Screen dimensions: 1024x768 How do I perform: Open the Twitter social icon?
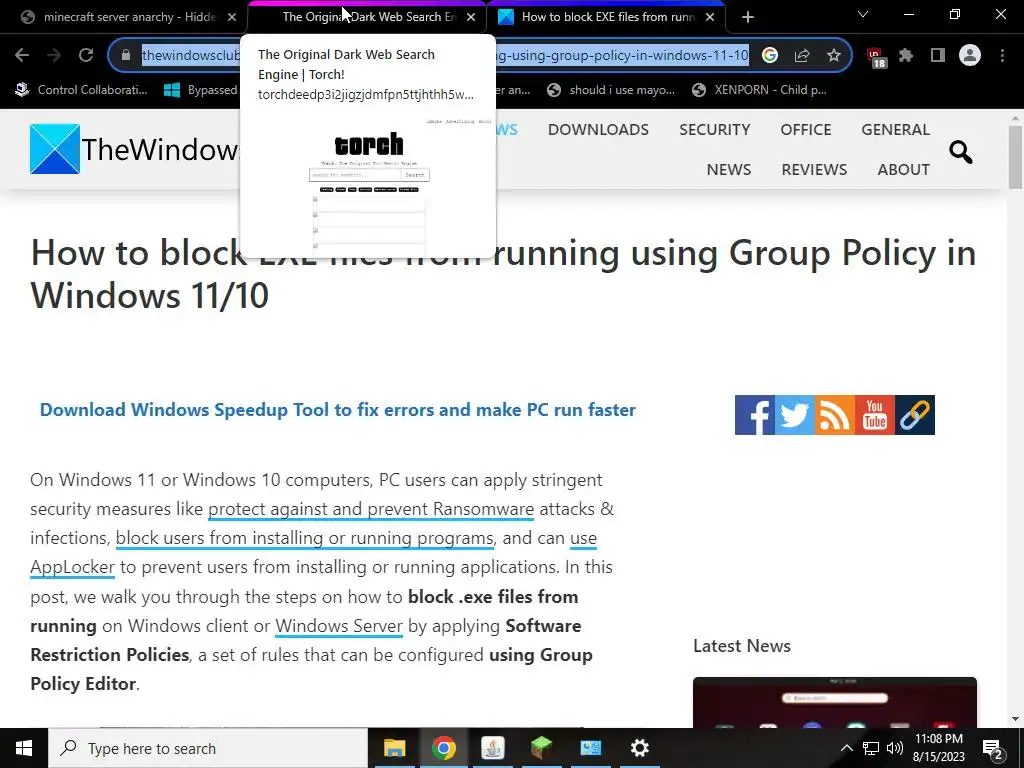(x=795, y=415)
